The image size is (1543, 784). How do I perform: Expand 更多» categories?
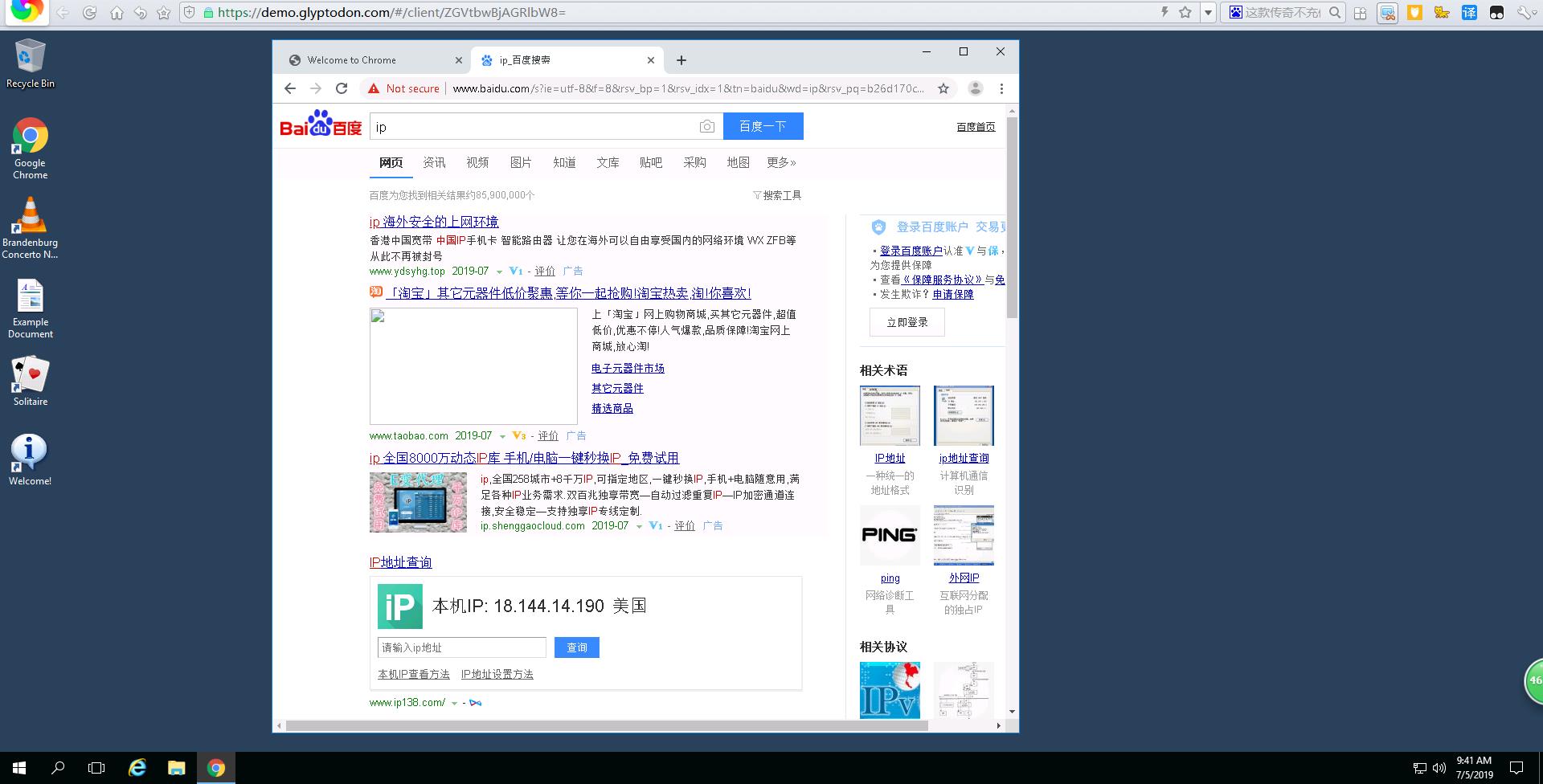tap(781, 162)
